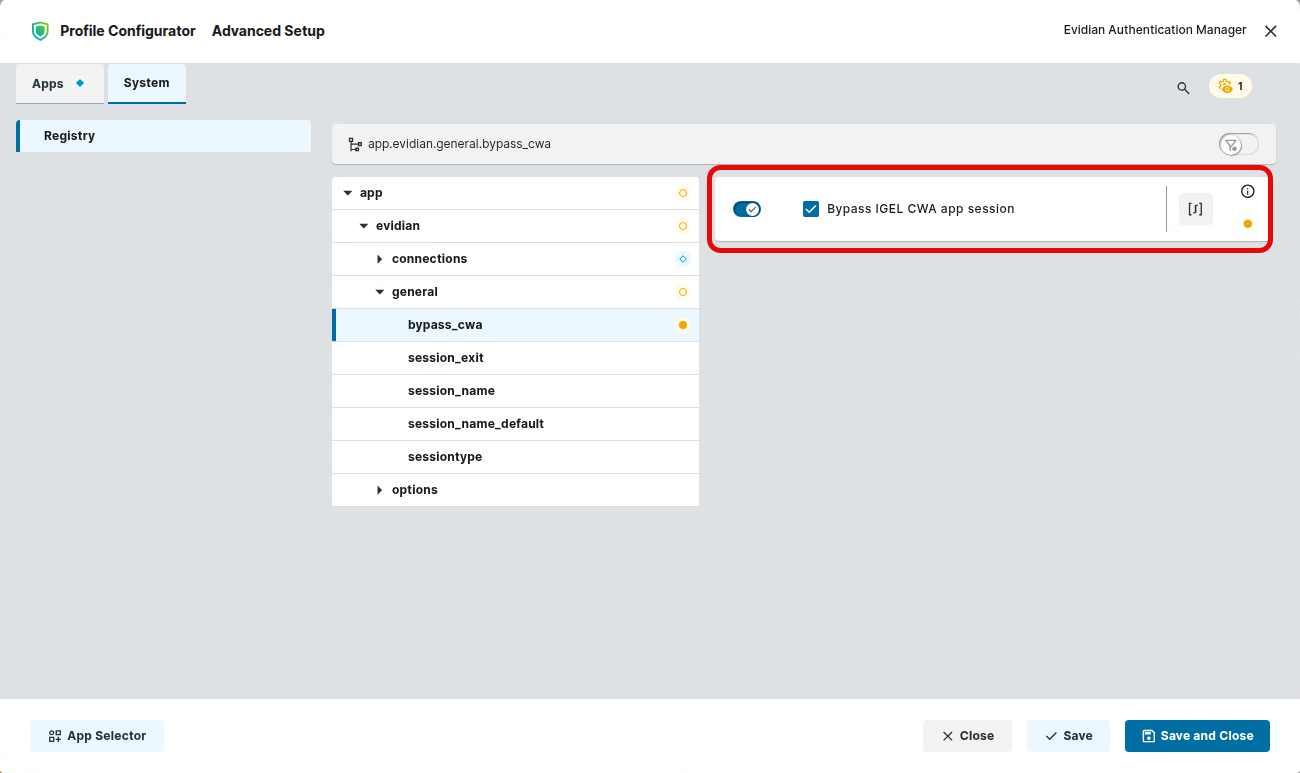Image resolution: width=1300 pixels, height=773 pixels.
Task: Click the Advanced Setup heading
Action: point(268,31)
